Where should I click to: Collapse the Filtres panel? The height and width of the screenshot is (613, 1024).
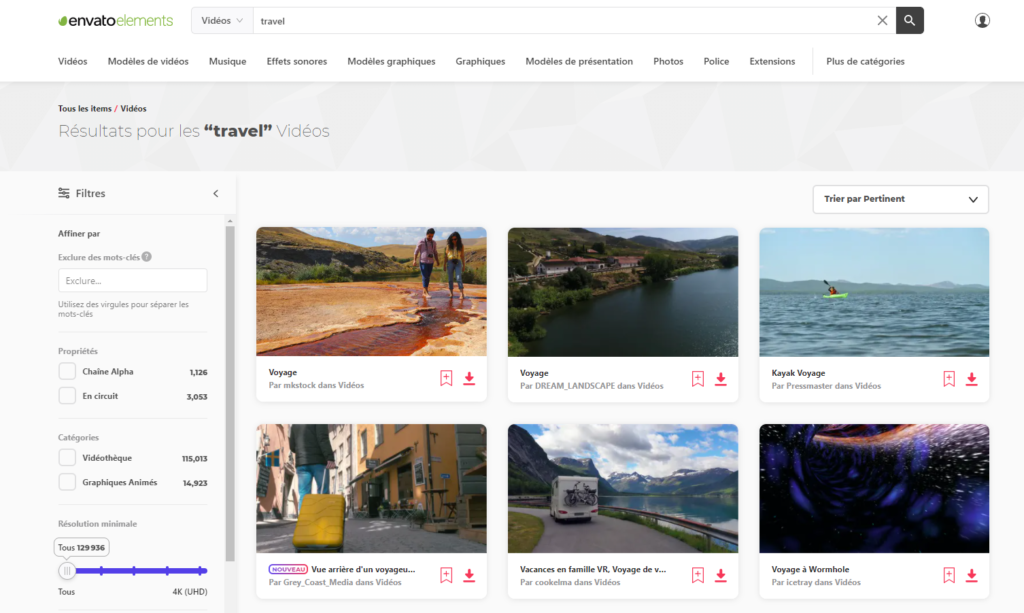(x=215, y=193)
